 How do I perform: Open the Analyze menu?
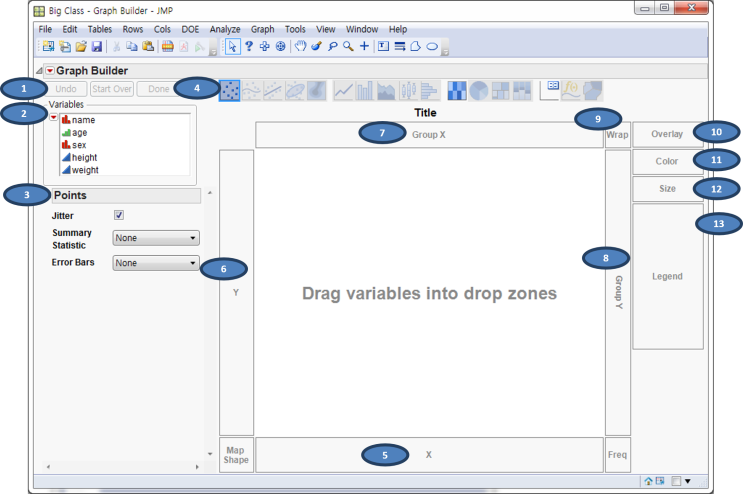pyautogui.click(x=225, y=29)
